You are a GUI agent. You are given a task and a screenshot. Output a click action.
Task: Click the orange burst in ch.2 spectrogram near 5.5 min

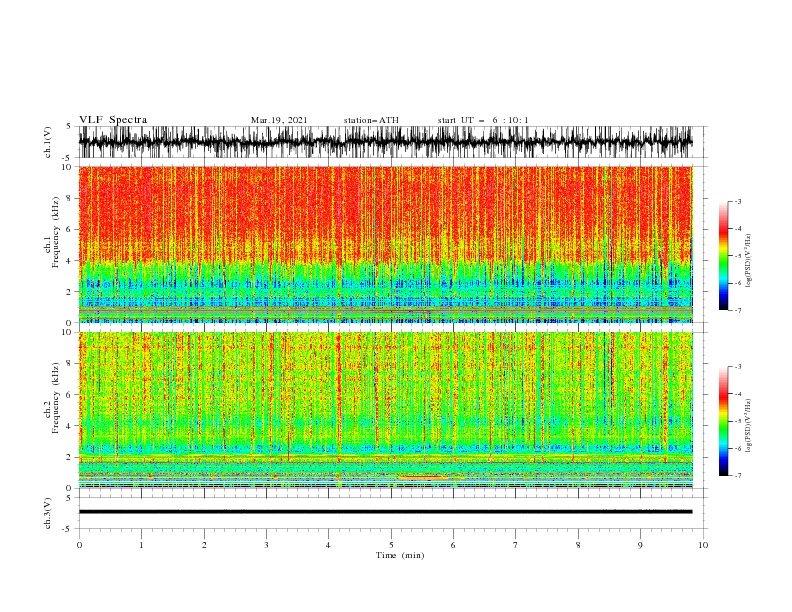click(423, 477)
